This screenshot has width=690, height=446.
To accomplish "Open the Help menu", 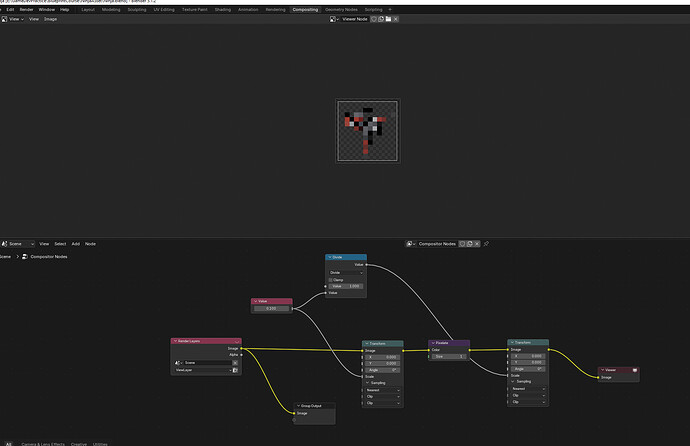I will coord(64,9).
